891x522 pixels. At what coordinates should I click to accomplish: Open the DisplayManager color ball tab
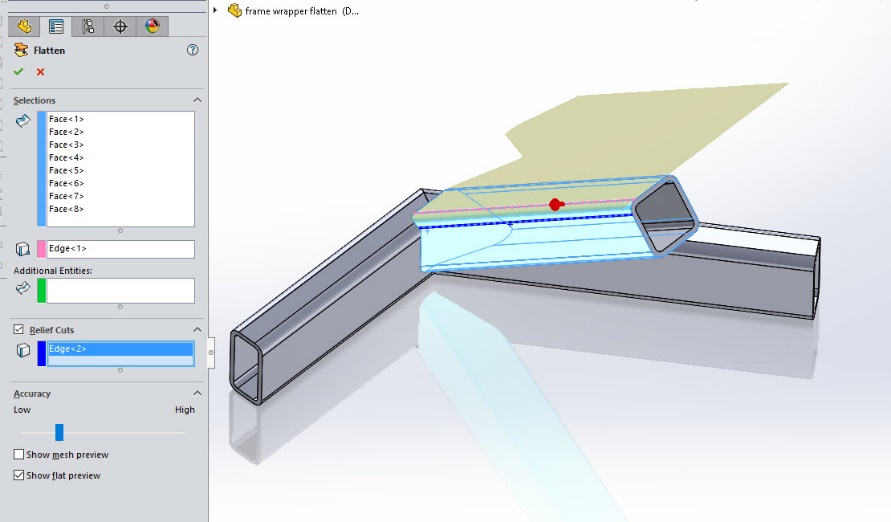[152, 26]
